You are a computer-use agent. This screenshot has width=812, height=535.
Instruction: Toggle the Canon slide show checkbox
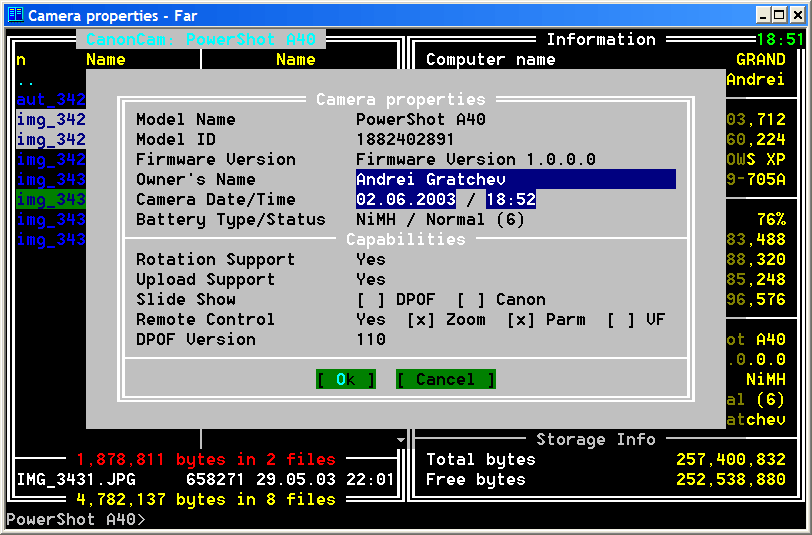click(x=471, y=299)
